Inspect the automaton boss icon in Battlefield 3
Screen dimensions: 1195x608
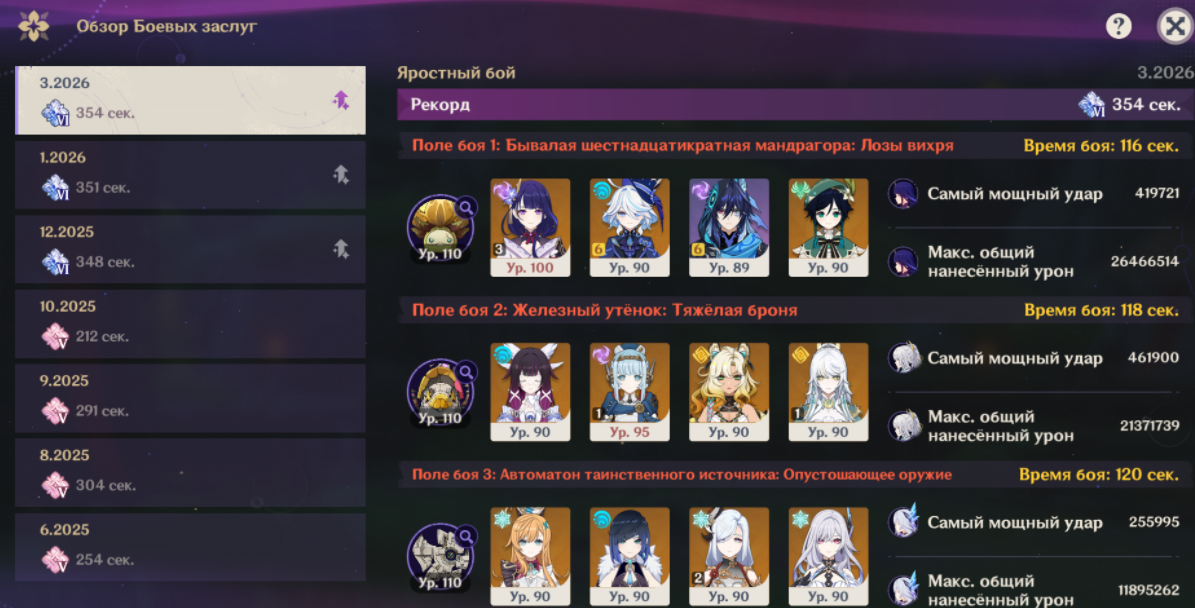click(x=441, y=557)
